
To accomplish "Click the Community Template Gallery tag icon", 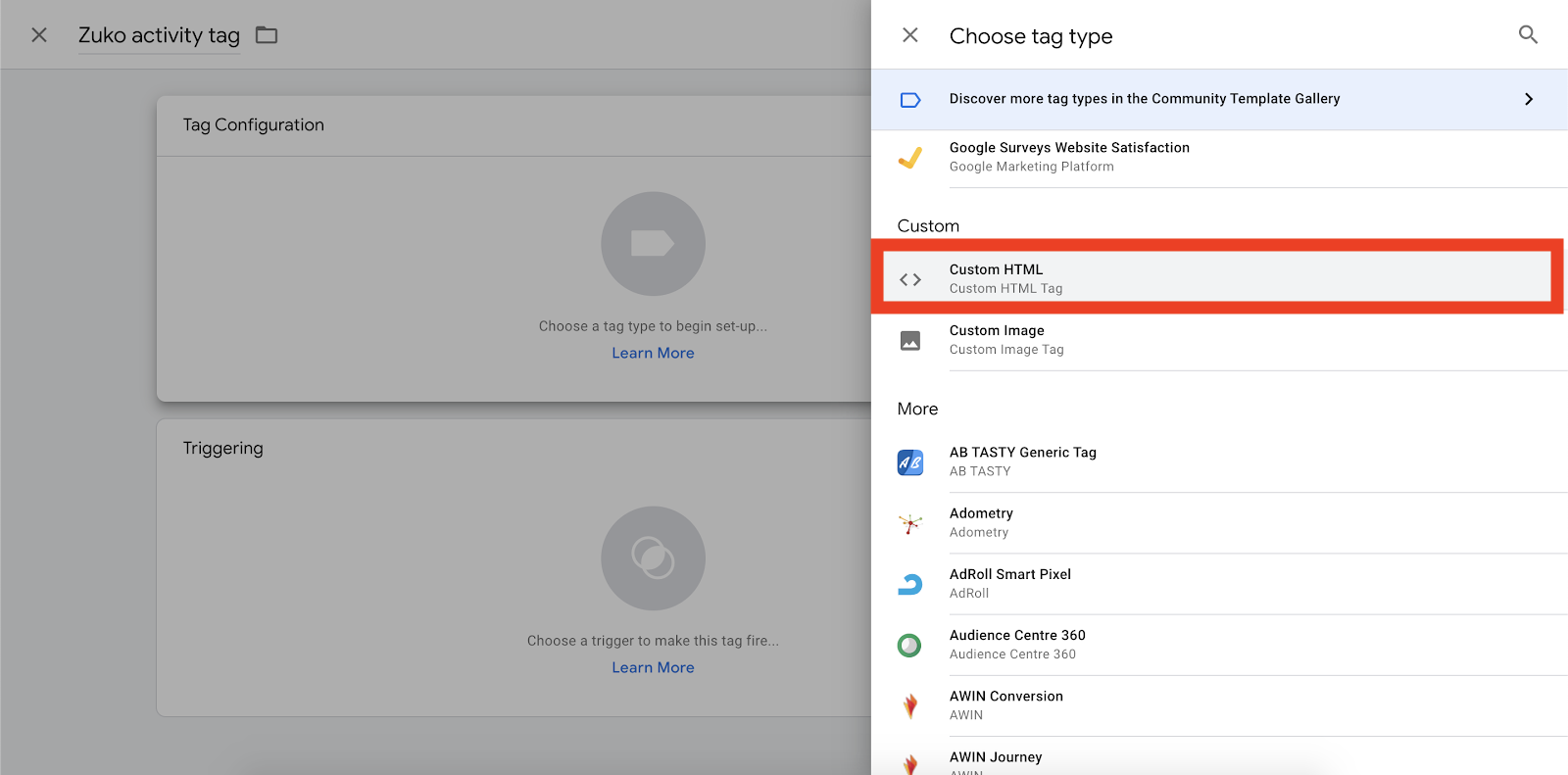I will (x=910, y=100).
